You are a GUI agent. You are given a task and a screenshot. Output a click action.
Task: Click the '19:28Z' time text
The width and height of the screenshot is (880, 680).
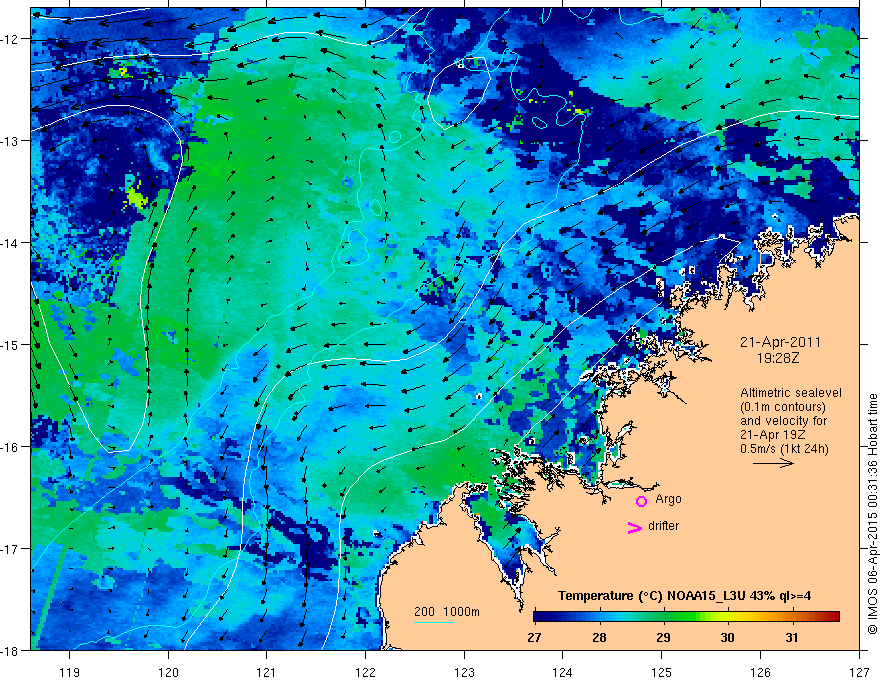tap(778, 358)
